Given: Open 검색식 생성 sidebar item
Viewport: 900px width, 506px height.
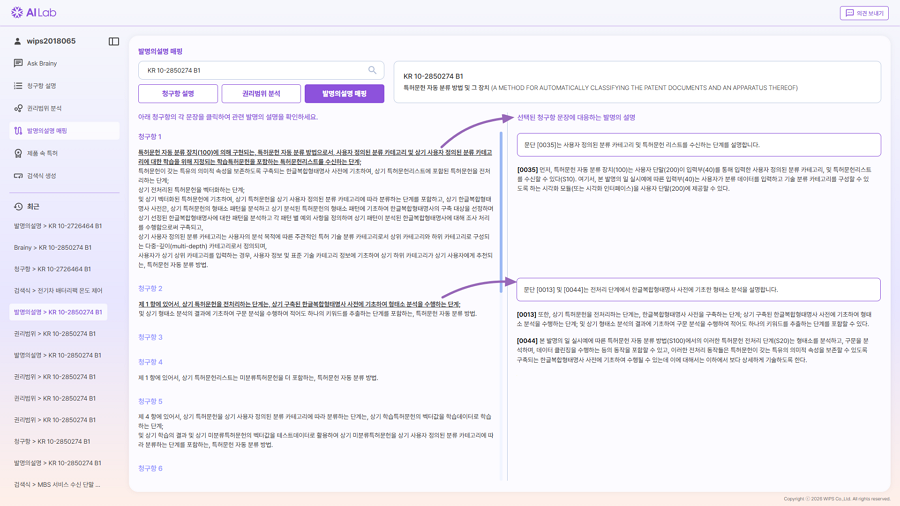Looking at the screenshot, I should click(42, 176).
